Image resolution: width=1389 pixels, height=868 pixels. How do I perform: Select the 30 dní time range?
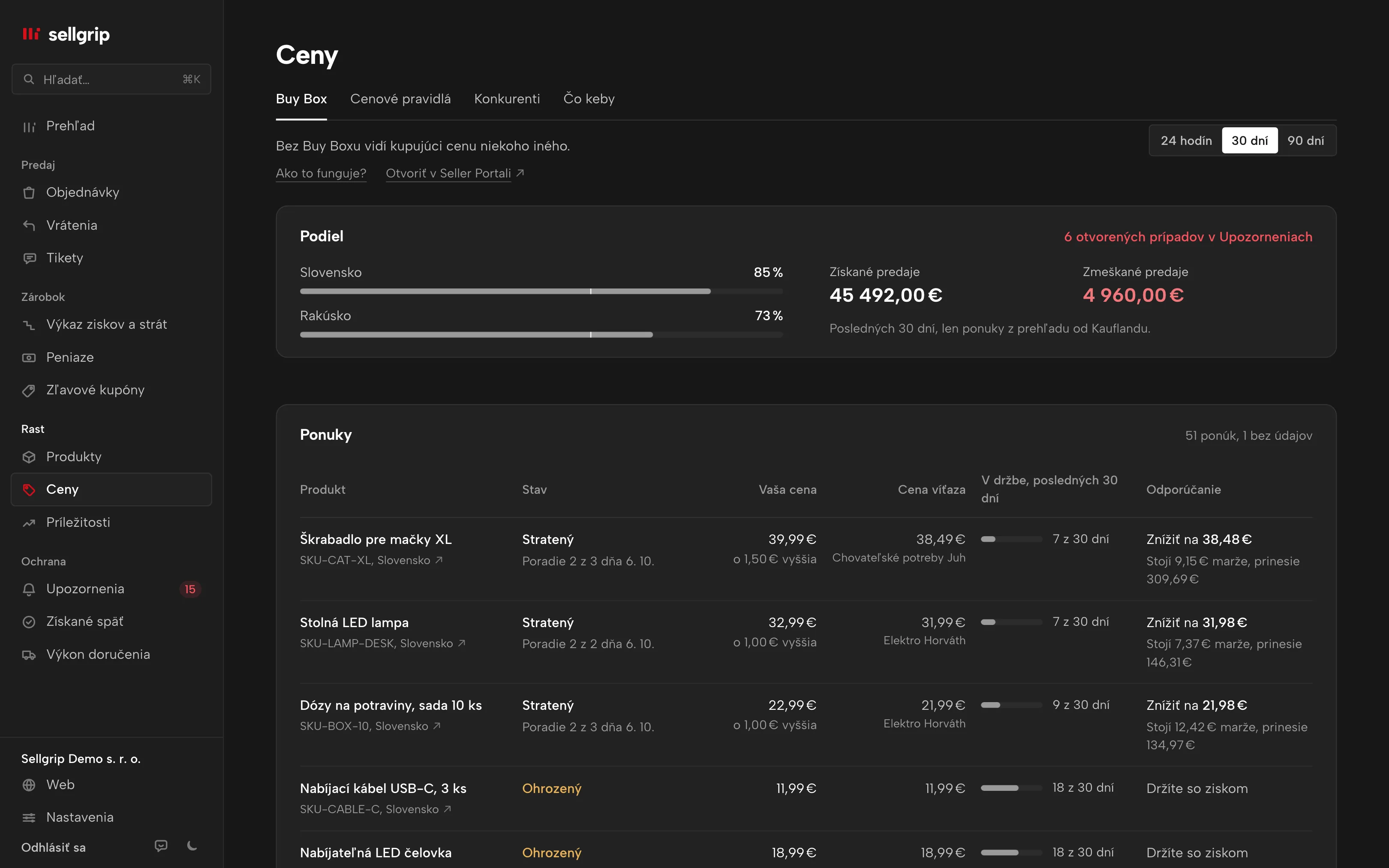[1250, 141]
